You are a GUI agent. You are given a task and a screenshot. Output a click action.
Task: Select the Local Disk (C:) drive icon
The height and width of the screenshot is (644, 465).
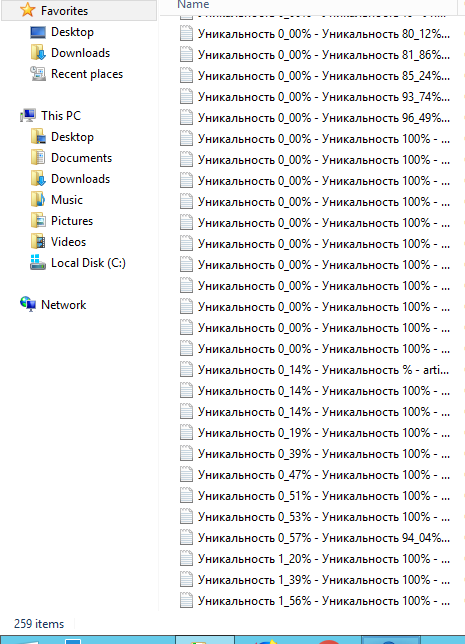coord(38,263)
